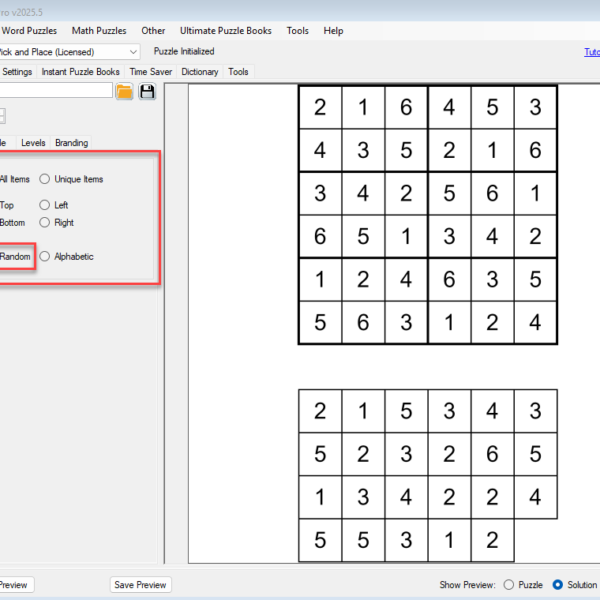Open the Help menu
Image resolution: width=600 pixels, height=600 pixels.
click(333, 31)
